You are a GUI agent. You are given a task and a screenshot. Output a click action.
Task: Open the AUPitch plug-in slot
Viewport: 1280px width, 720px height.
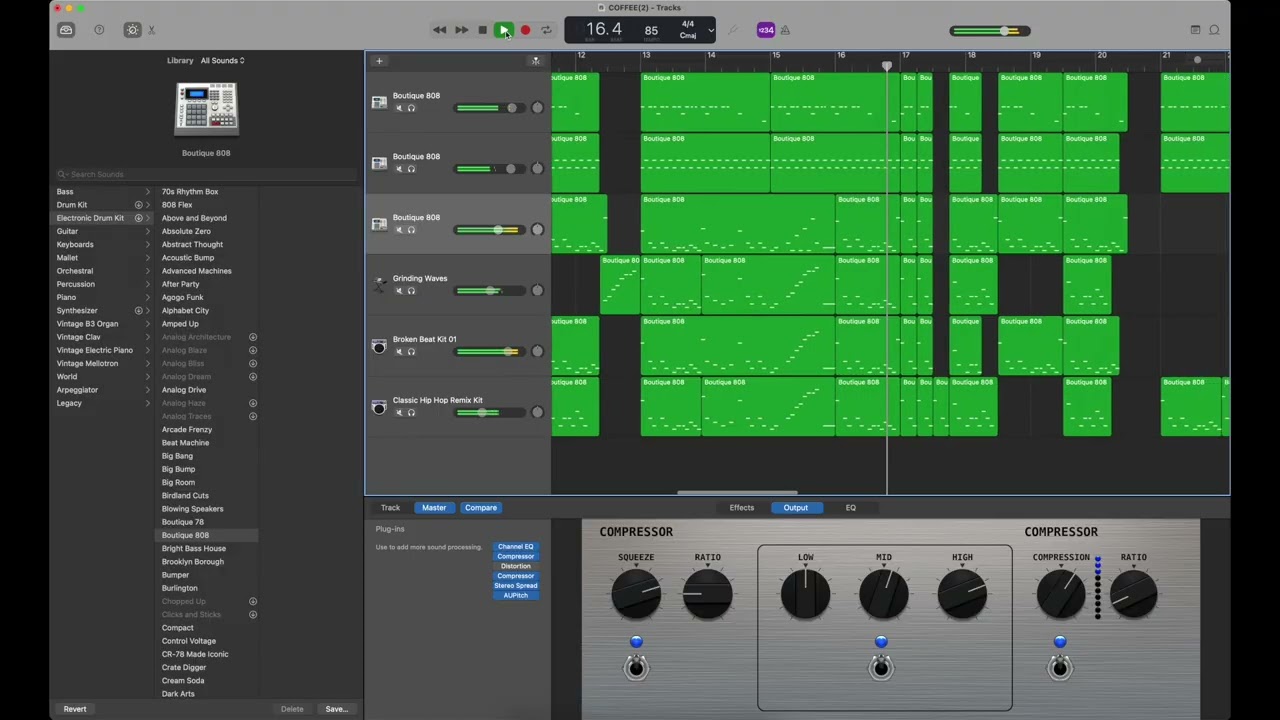[x=516, y=595]
